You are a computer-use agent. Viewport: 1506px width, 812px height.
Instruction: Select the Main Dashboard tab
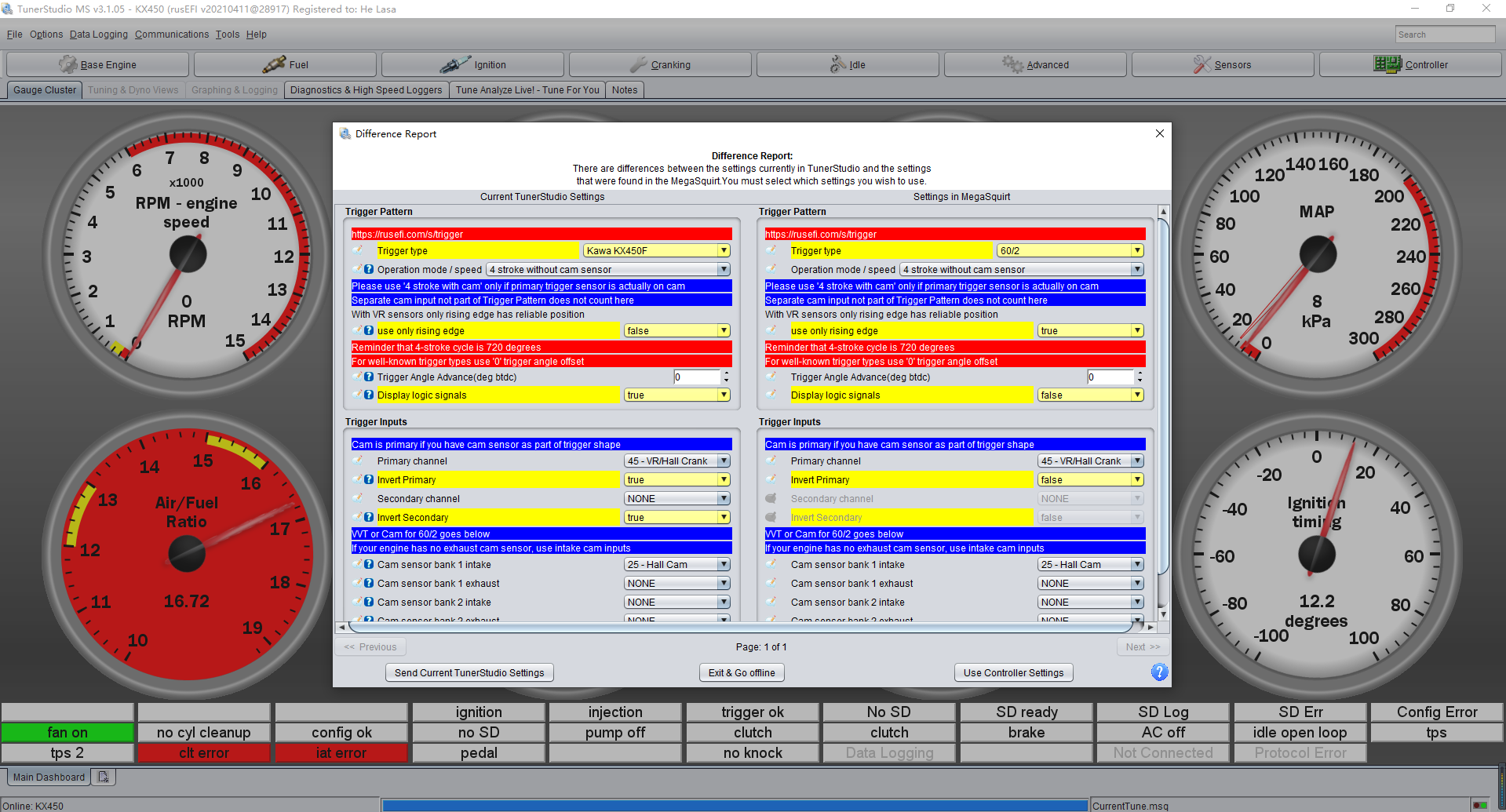pyautogui.click(x=49, y=777)
